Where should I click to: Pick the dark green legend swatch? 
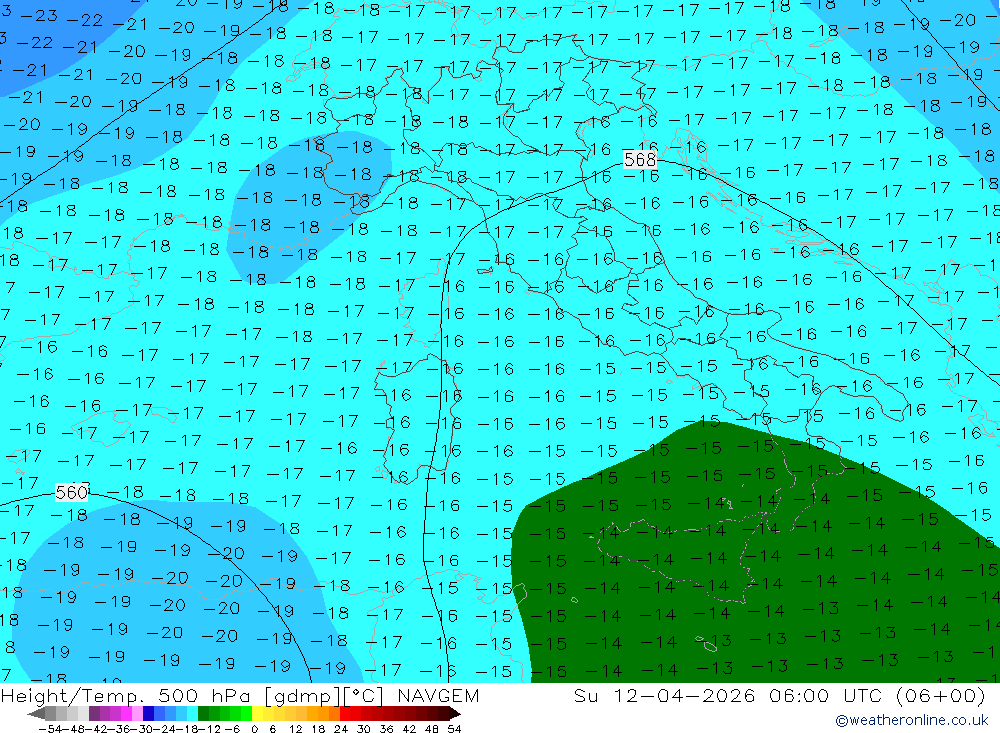pyautogui.click(x=203, y=714)
